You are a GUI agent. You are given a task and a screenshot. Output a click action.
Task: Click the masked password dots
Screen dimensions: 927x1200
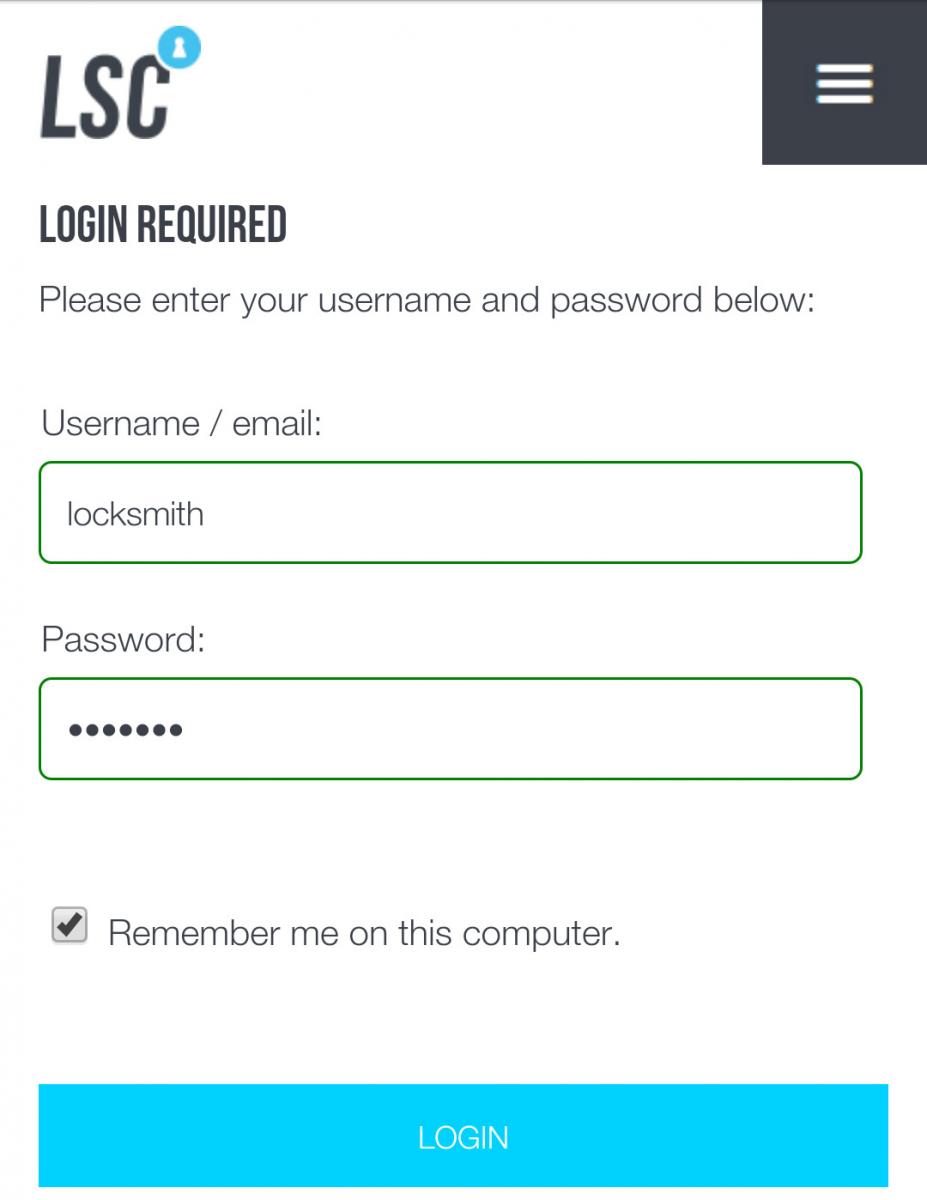(125, 730)
